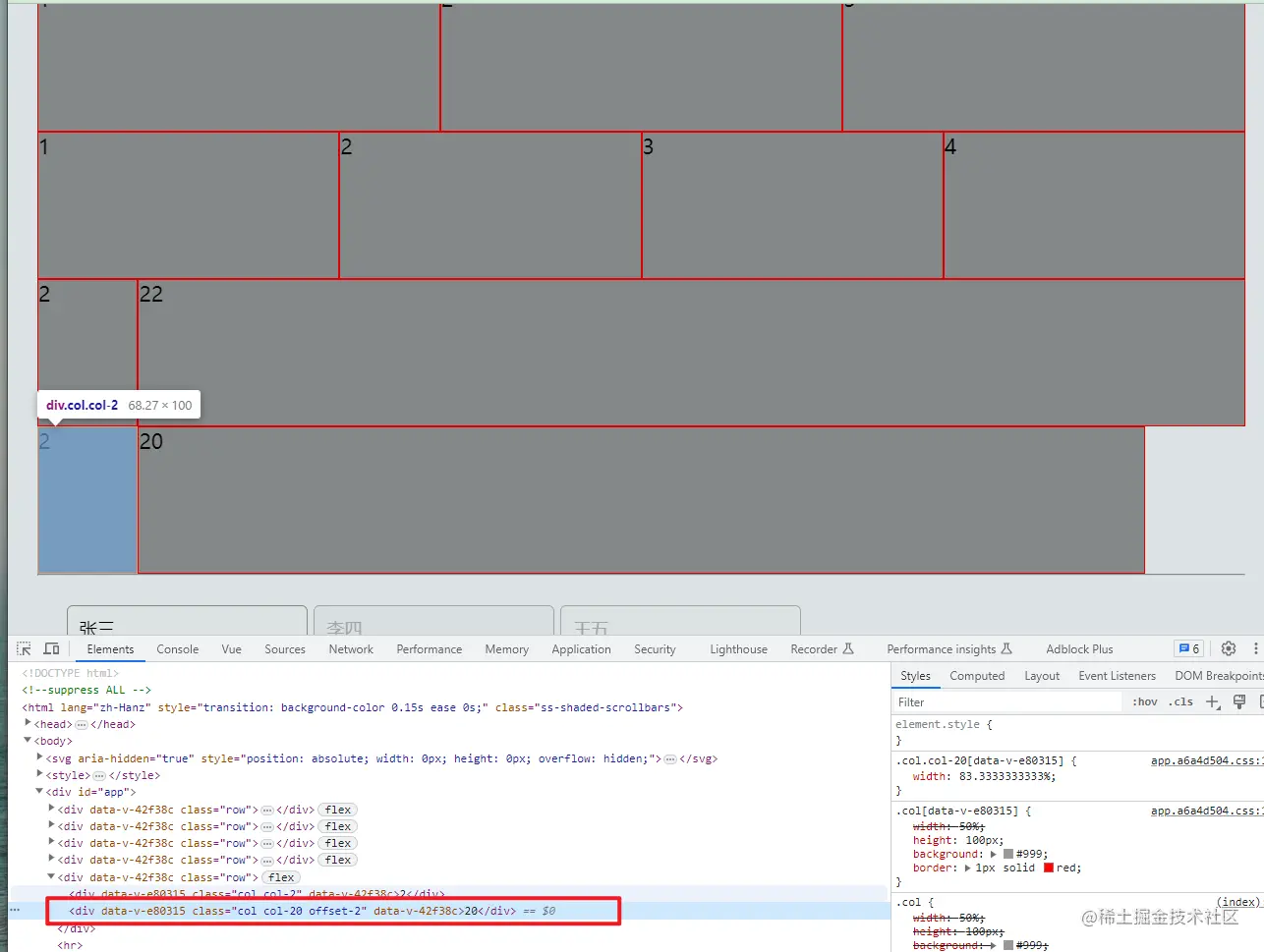Screen dimensions: 1264x952
Task: Click the element.style rule block
Action: tap(1077, 732)
